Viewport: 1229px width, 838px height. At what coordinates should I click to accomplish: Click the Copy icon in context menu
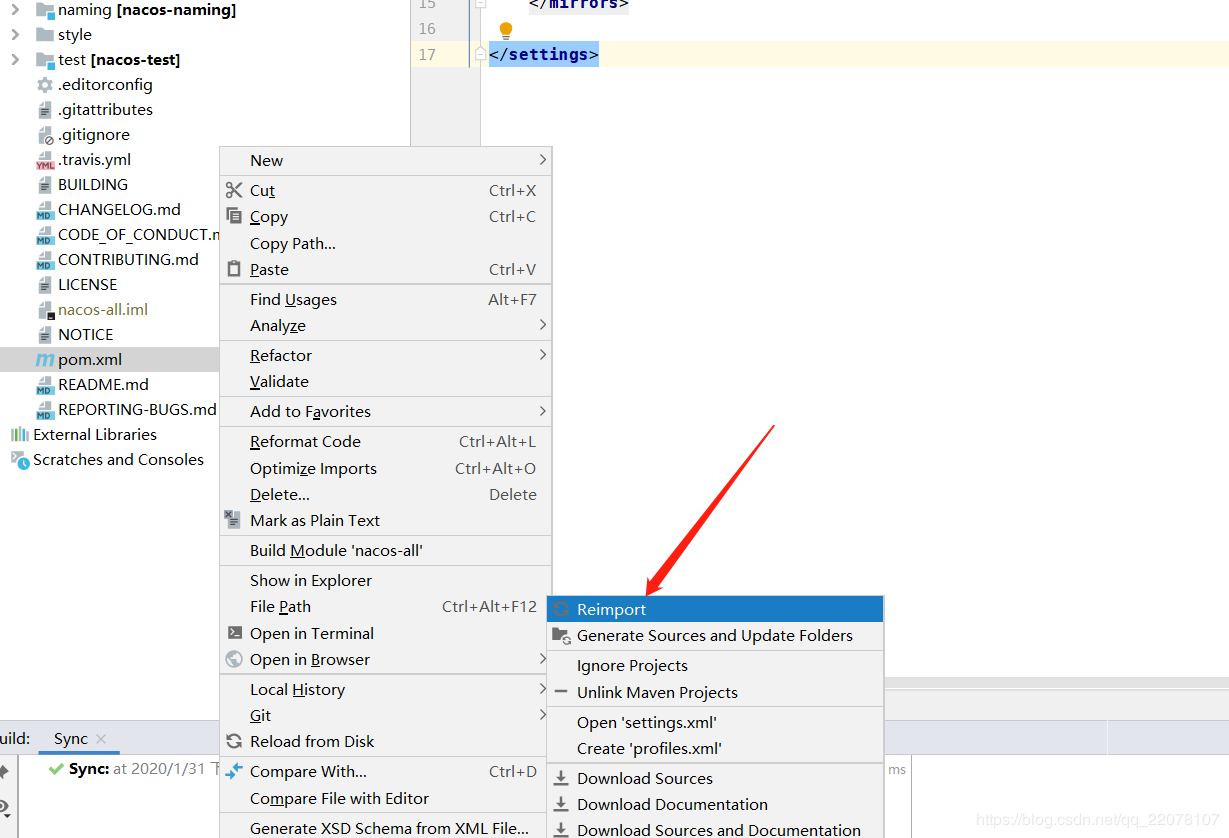[x=234, y=216]
